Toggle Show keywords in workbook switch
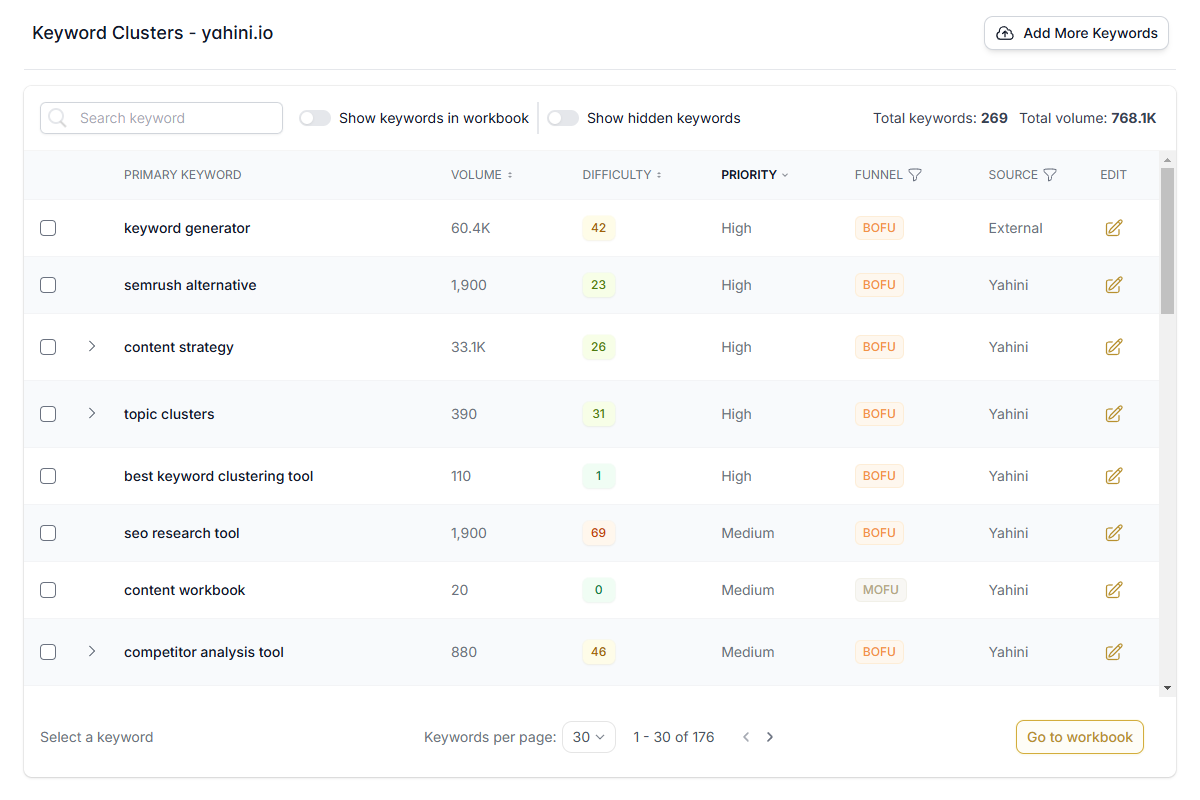1200x800 pixels. click(x=315, y=118)
